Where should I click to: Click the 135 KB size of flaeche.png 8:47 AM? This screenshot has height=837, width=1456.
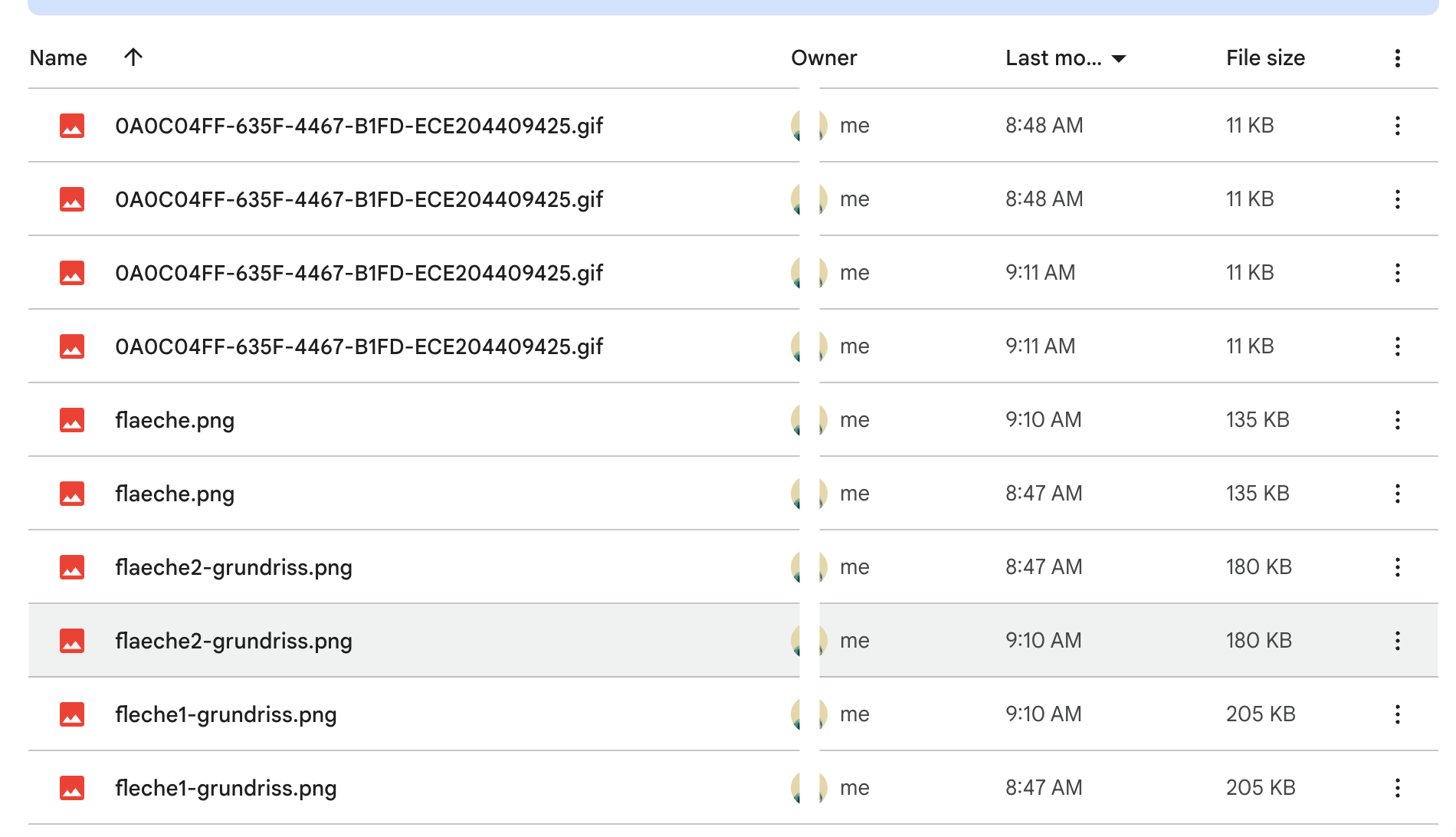click(1258, 494)
